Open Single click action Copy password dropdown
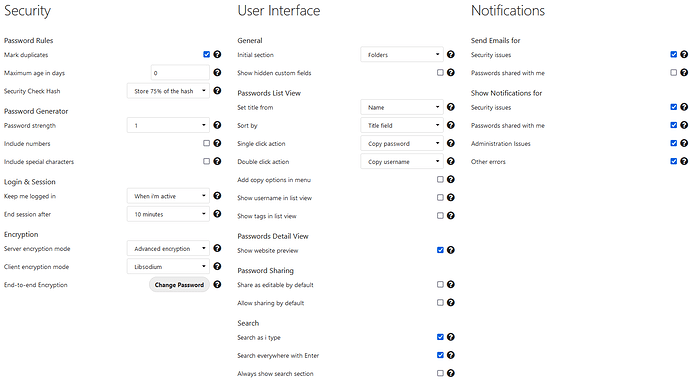 click(x=402, y=143)
